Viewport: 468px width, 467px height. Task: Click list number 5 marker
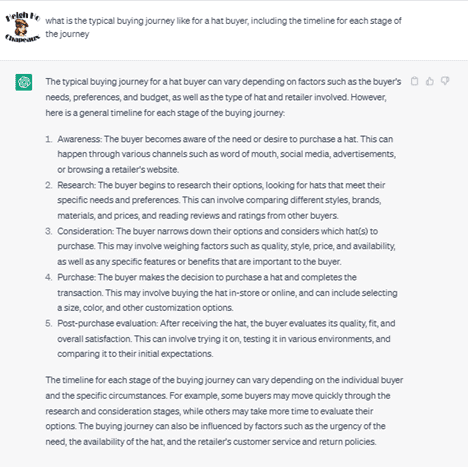49,323
